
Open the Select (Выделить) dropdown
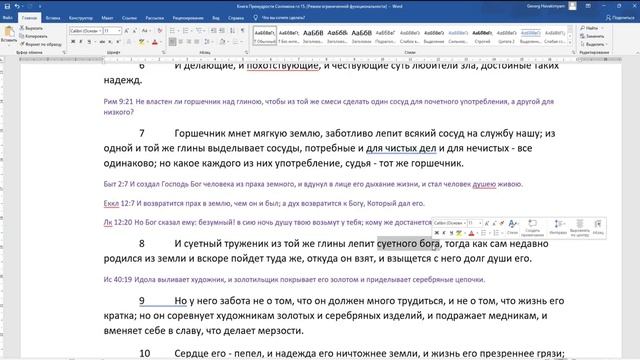tap(593, 44)
